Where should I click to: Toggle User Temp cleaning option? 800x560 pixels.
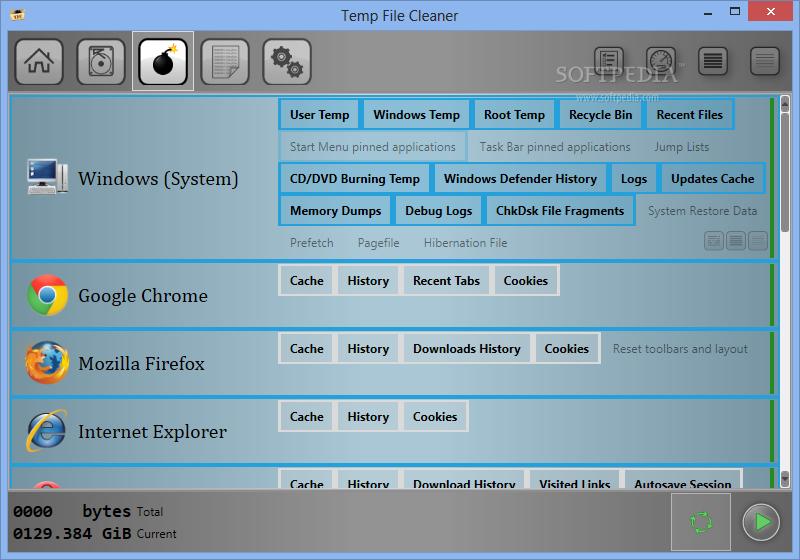tap(319, 115)
